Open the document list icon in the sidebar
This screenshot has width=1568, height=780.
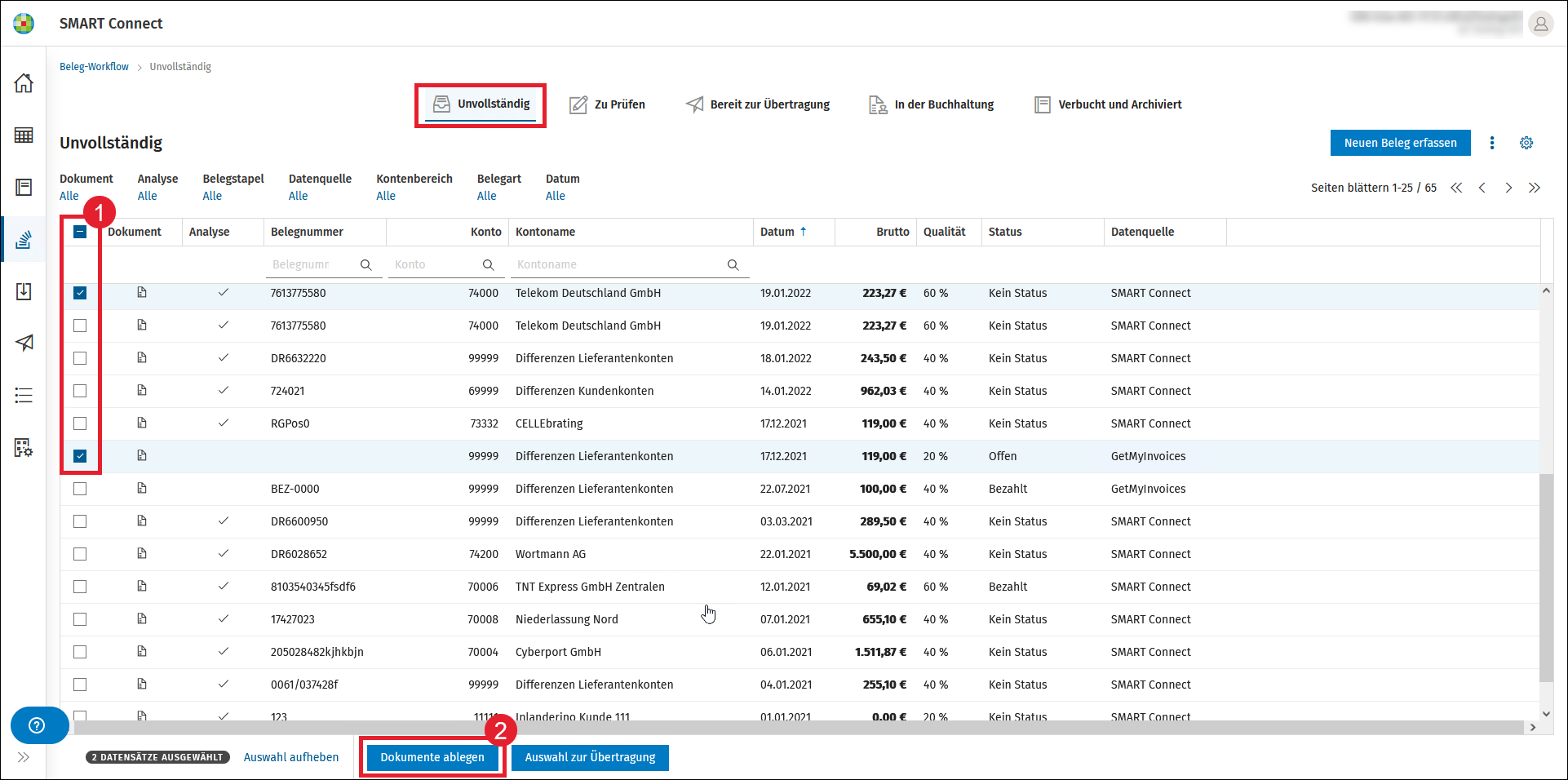tap(24, 187)
